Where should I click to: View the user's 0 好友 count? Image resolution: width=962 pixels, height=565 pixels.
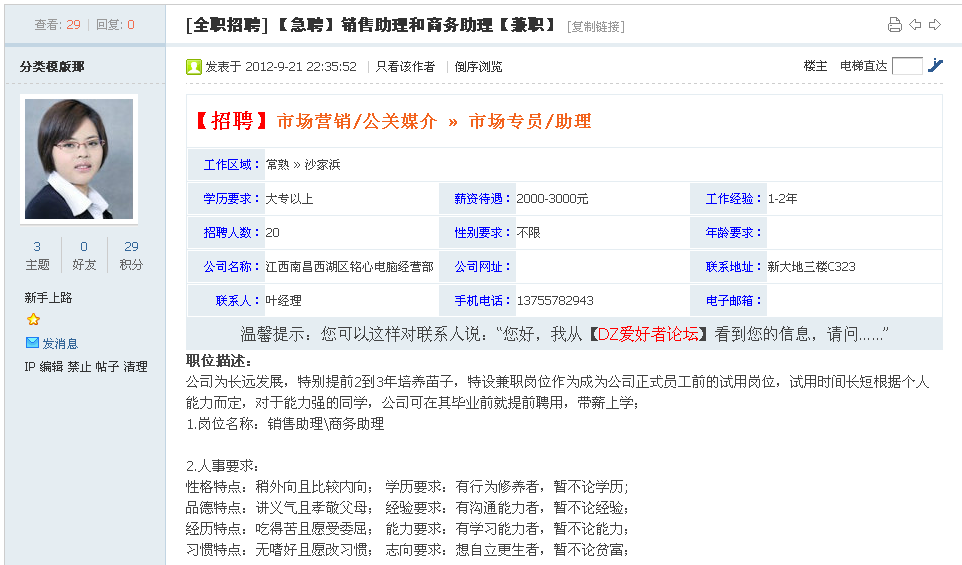coord(84,255)
